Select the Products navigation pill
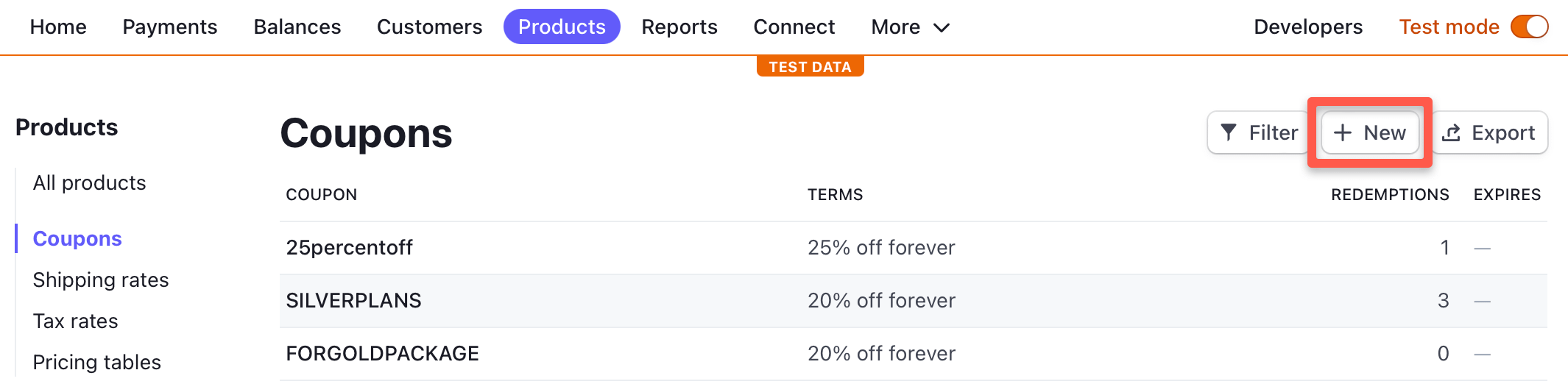This screenshot has height=384, width=1568. tap(562, 27)
